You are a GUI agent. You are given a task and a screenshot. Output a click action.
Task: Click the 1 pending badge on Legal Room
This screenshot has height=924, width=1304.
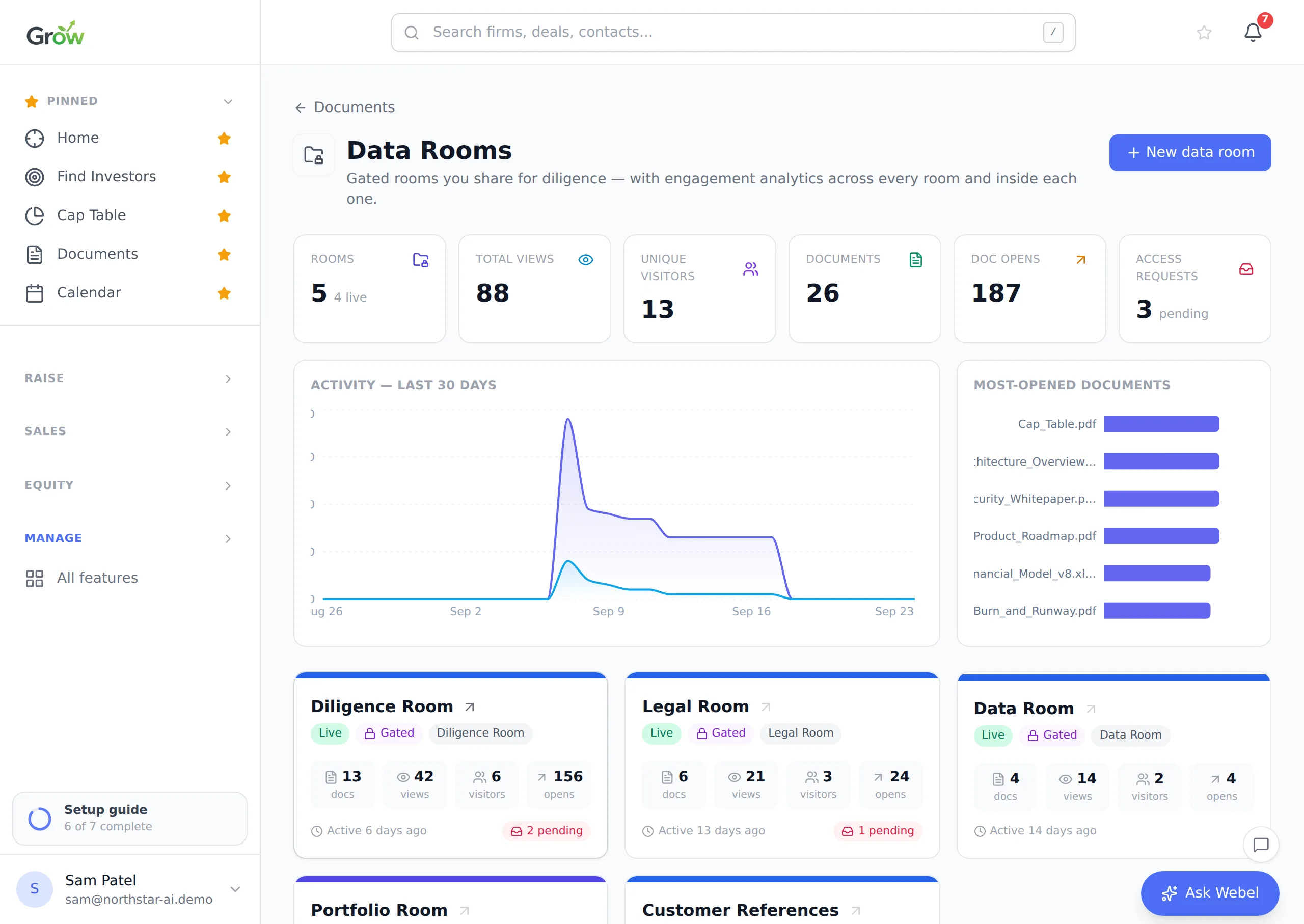(x=877, y=831)
